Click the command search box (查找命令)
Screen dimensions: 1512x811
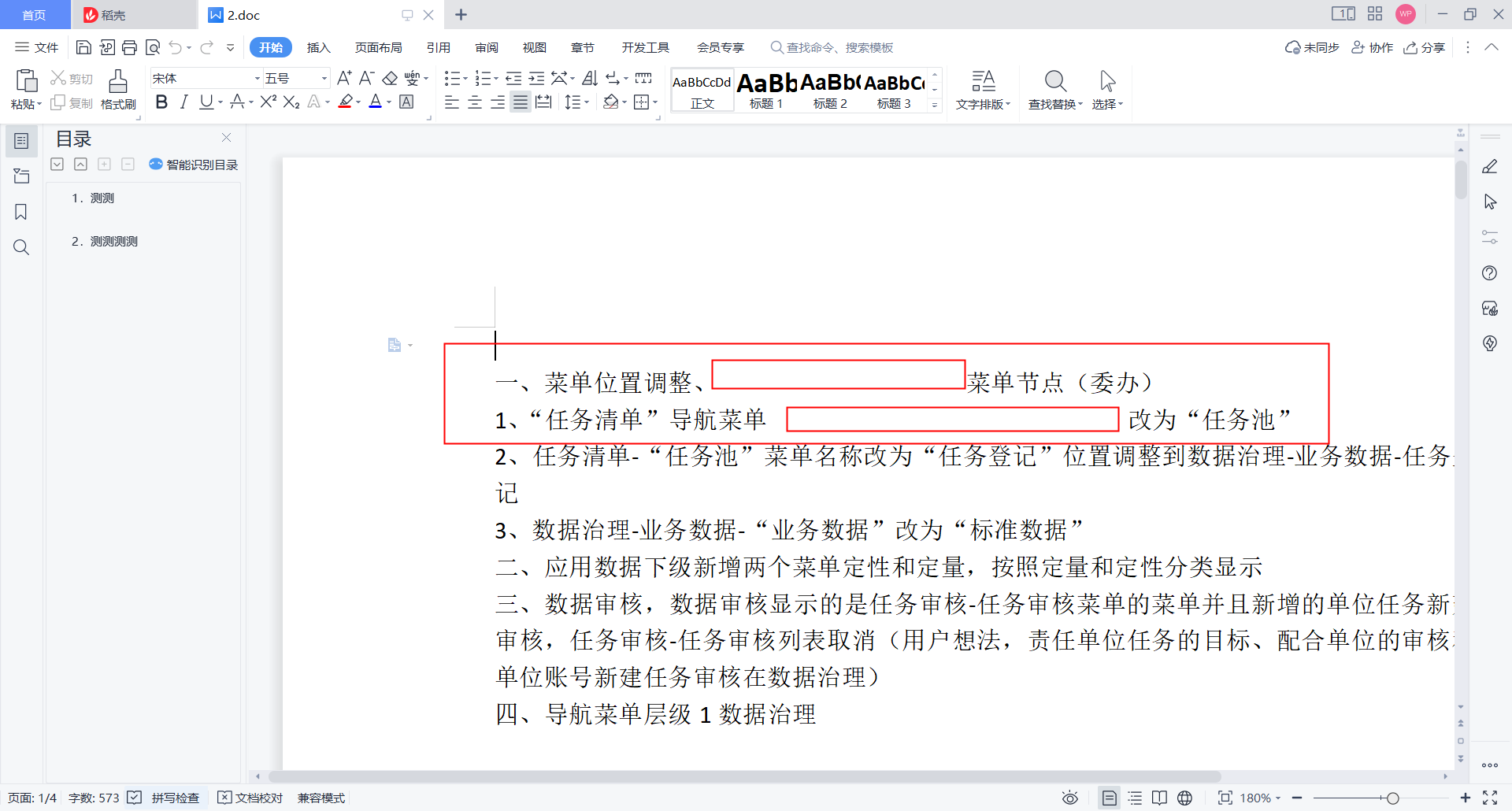click(x=832, y=47)
